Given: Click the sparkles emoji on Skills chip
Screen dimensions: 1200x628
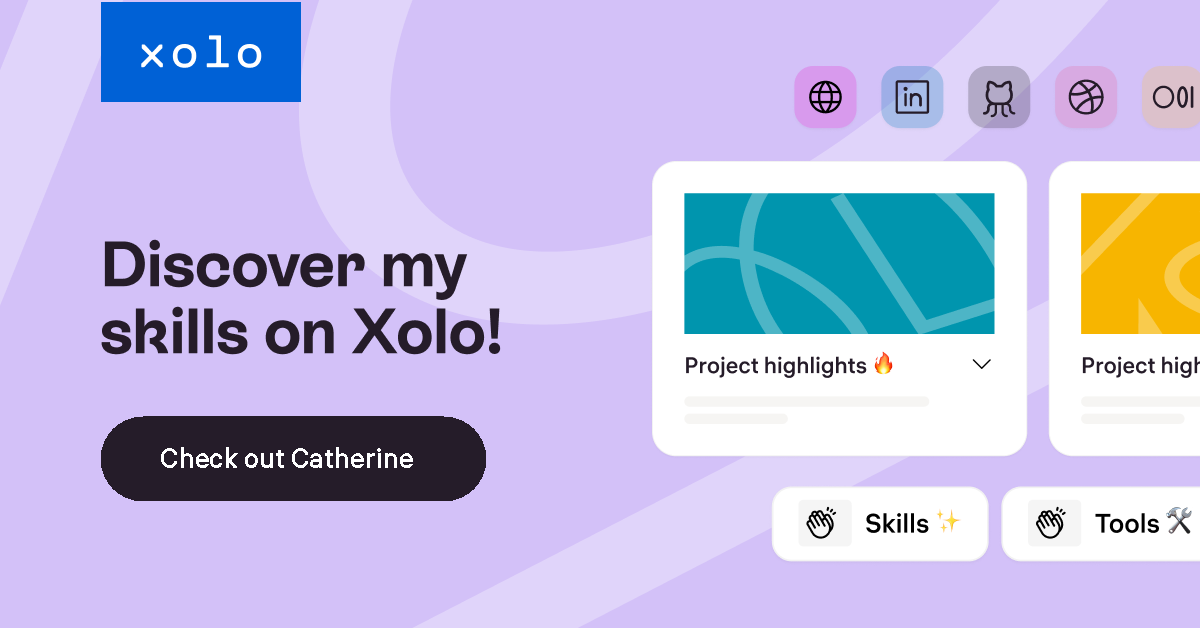Looking at the screenshot, I should 947,522.
